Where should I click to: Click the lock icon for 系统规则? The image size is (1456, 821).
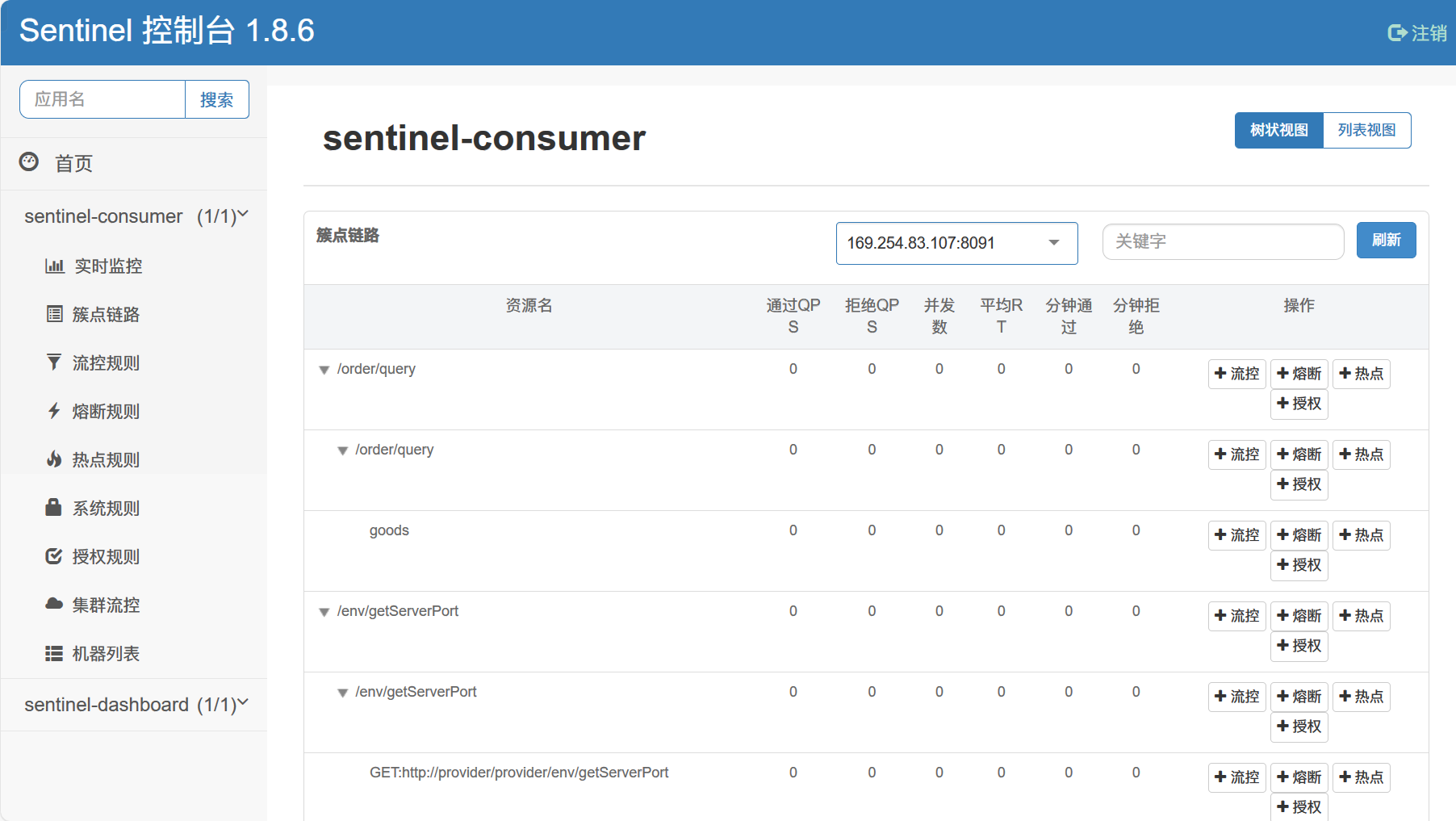pyautogui.click(x=54, y=507)
